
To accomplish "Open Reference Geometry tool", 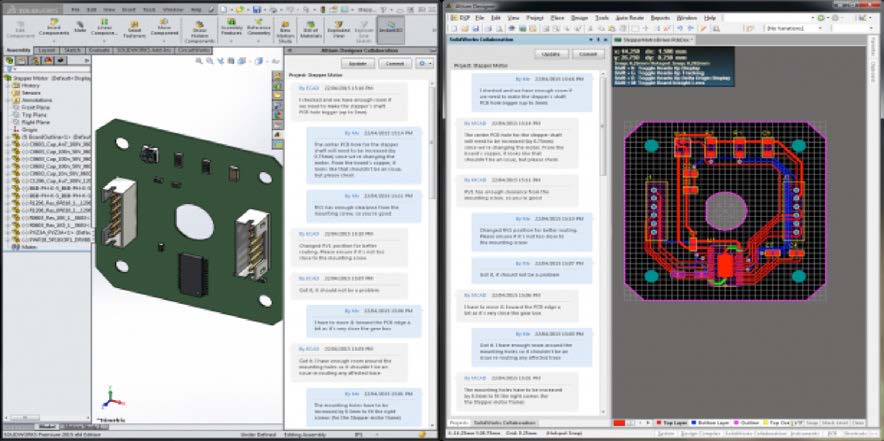I will [x=258, y=29].
